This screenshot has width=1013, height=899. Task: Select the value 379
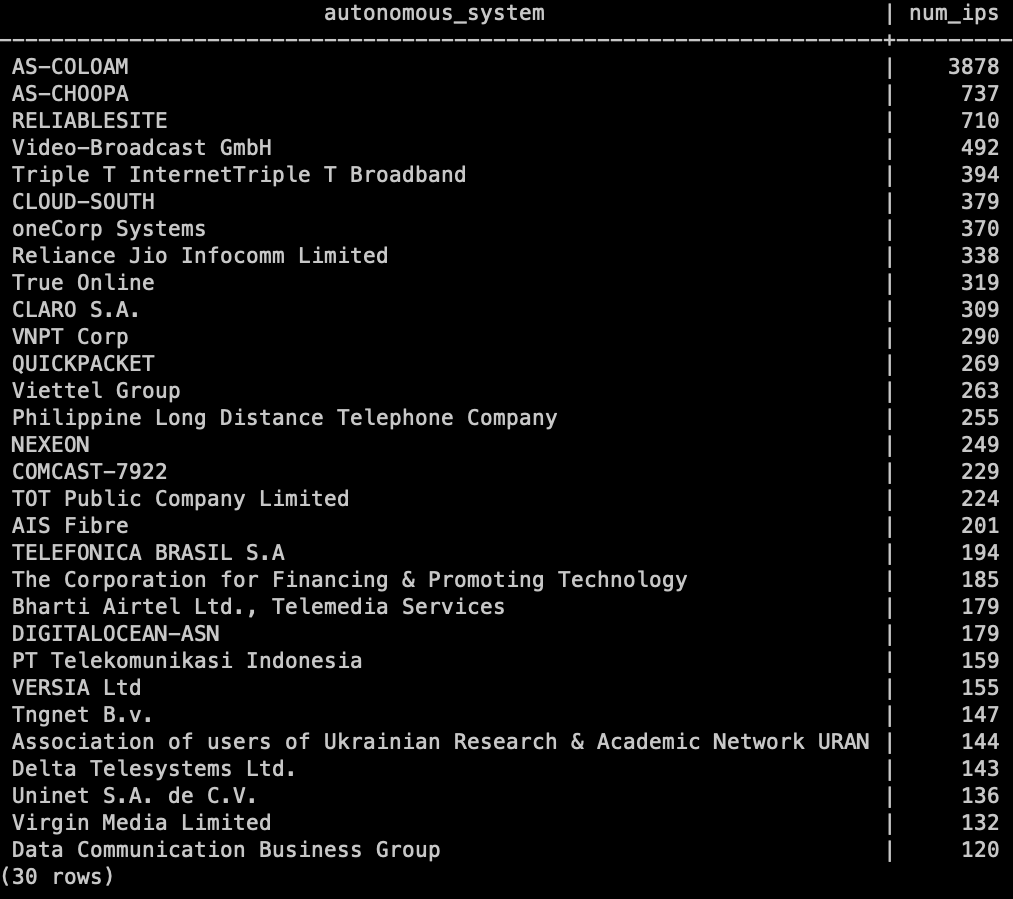click(979, 202)
